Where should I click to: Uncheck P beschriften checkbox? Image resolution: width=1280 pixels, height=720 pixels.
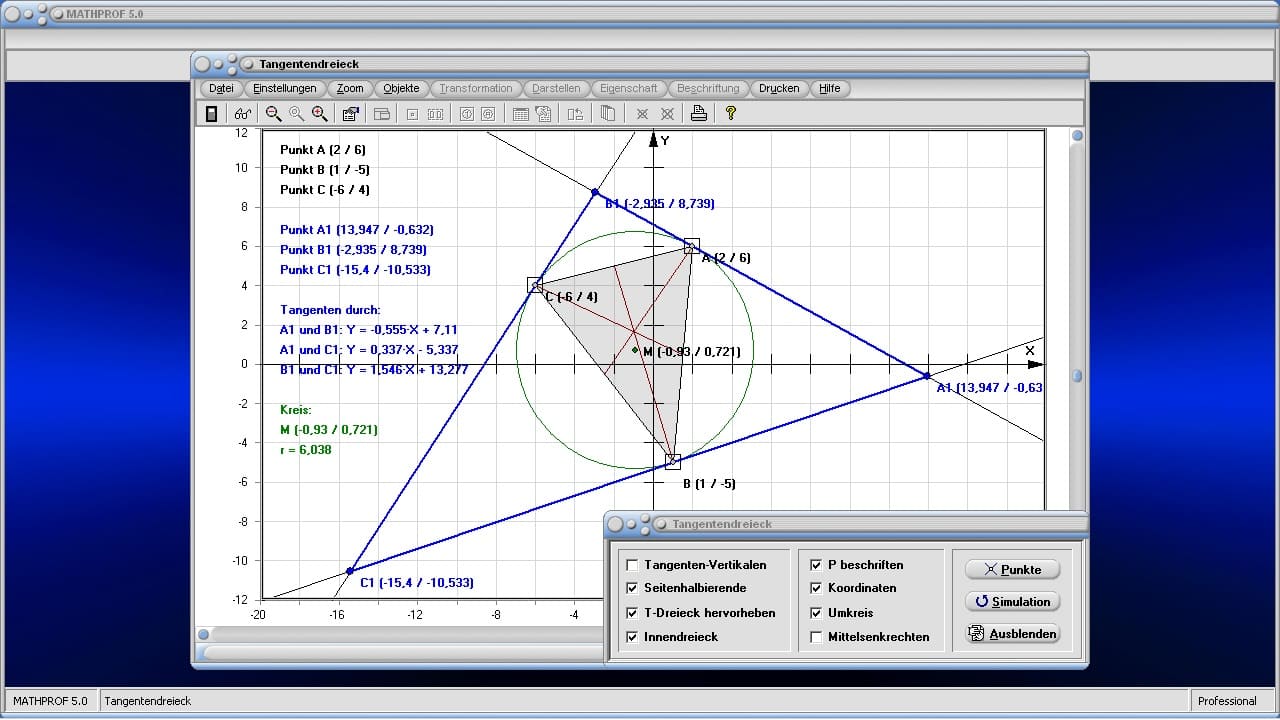(x=817, y=565)
